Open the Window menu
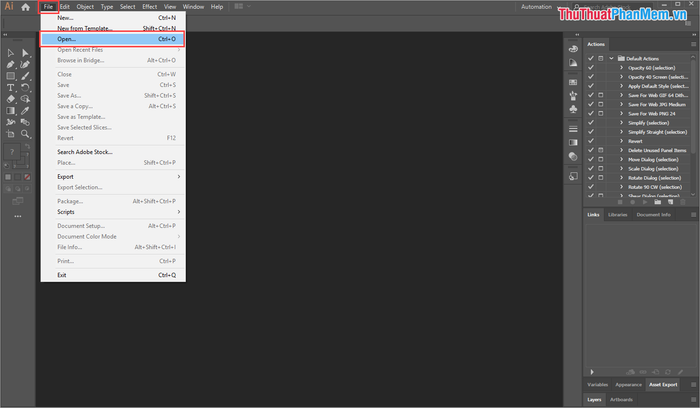The image size is (700, 408). point(193,7)
